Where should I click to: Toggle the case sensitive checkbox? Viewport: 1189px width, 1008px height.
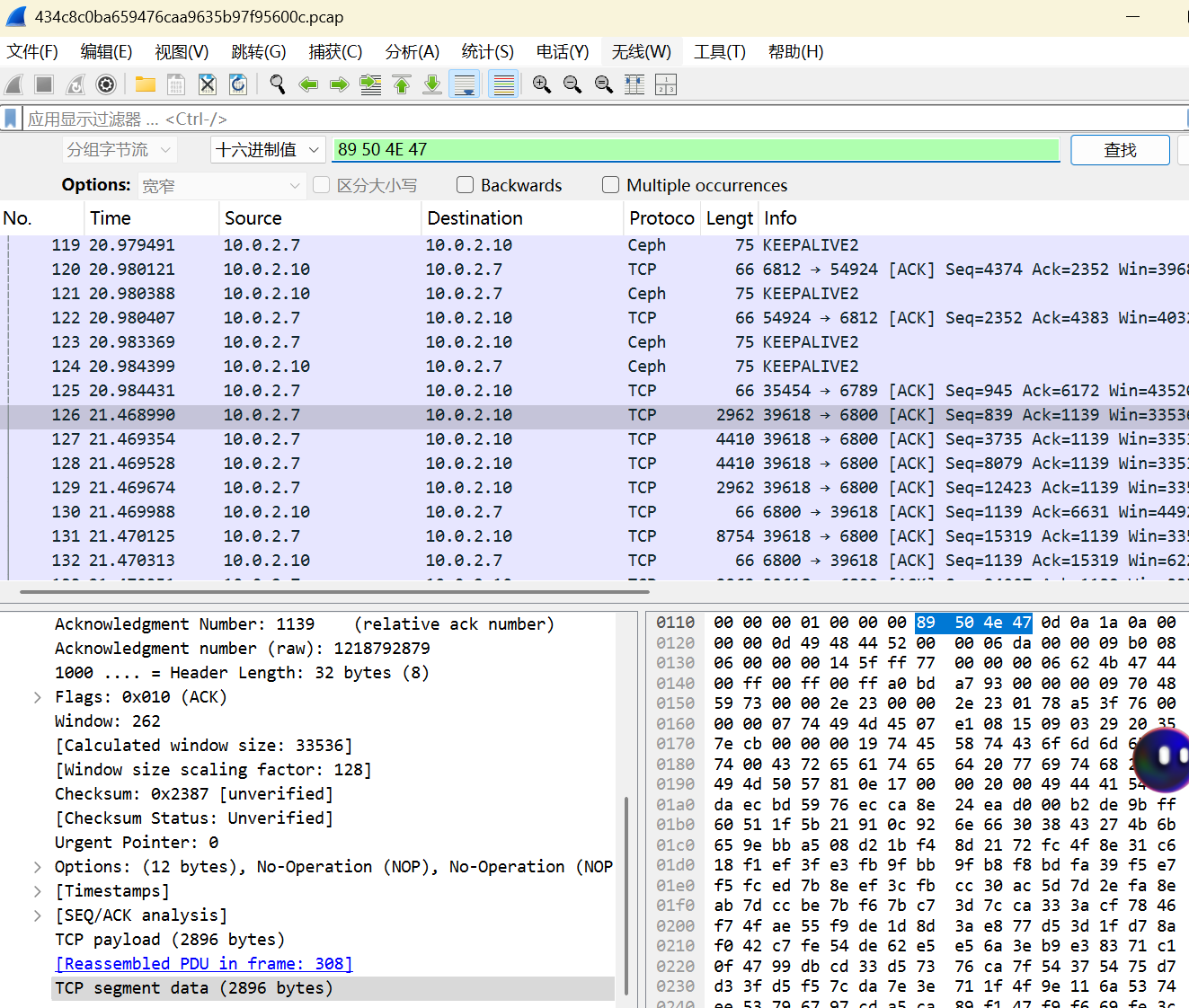322,185
